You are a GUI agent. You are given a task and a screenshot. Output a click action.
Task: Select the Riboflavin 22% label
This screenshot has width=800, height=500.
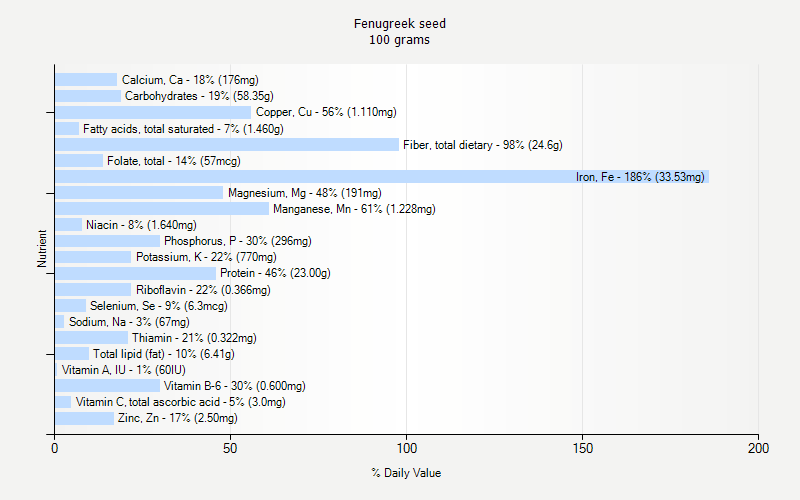click(x=203, y=290)
